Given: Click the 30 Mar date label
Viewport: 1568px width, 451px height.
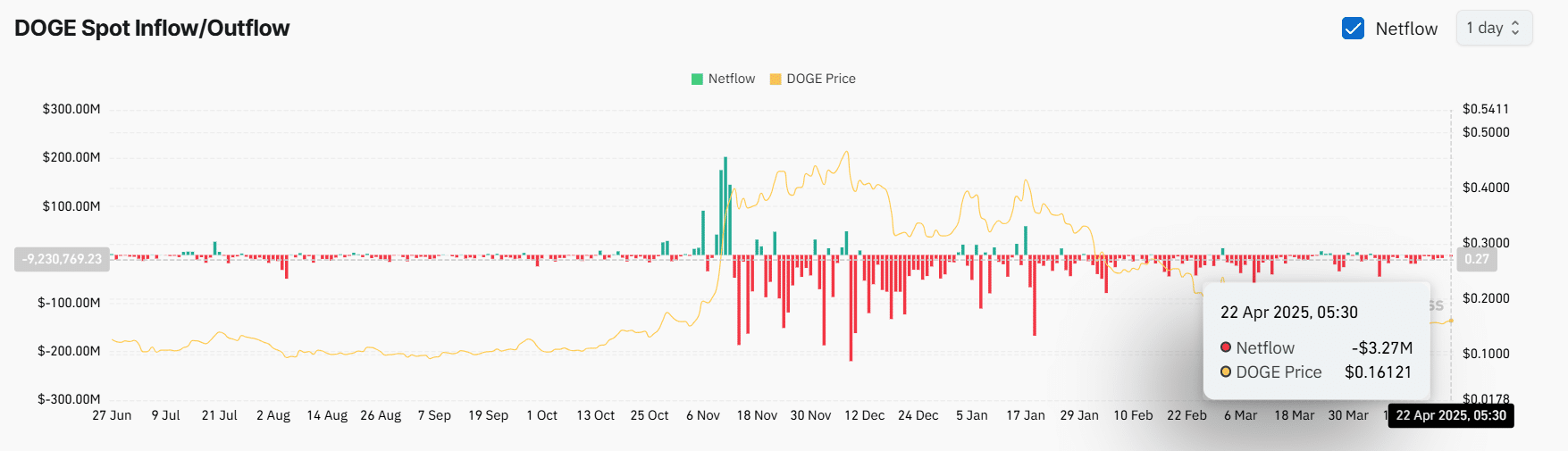Looking at the screenshot, I should coord(1348,415).
